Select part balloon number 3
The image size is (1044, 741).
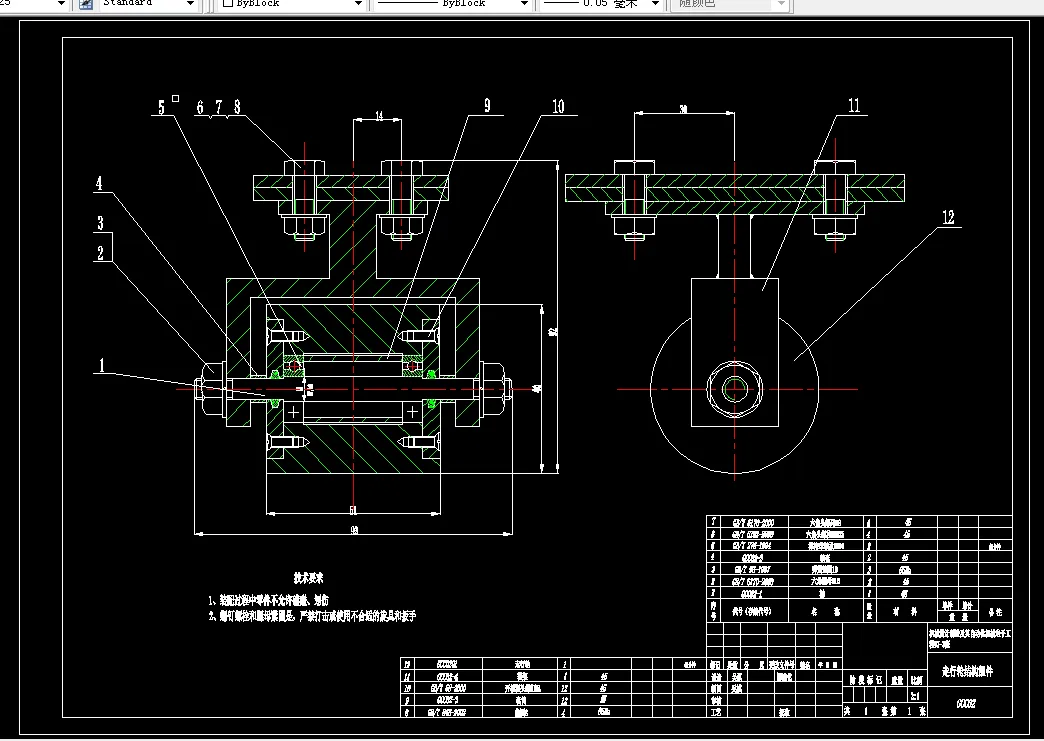click(101, 223)
